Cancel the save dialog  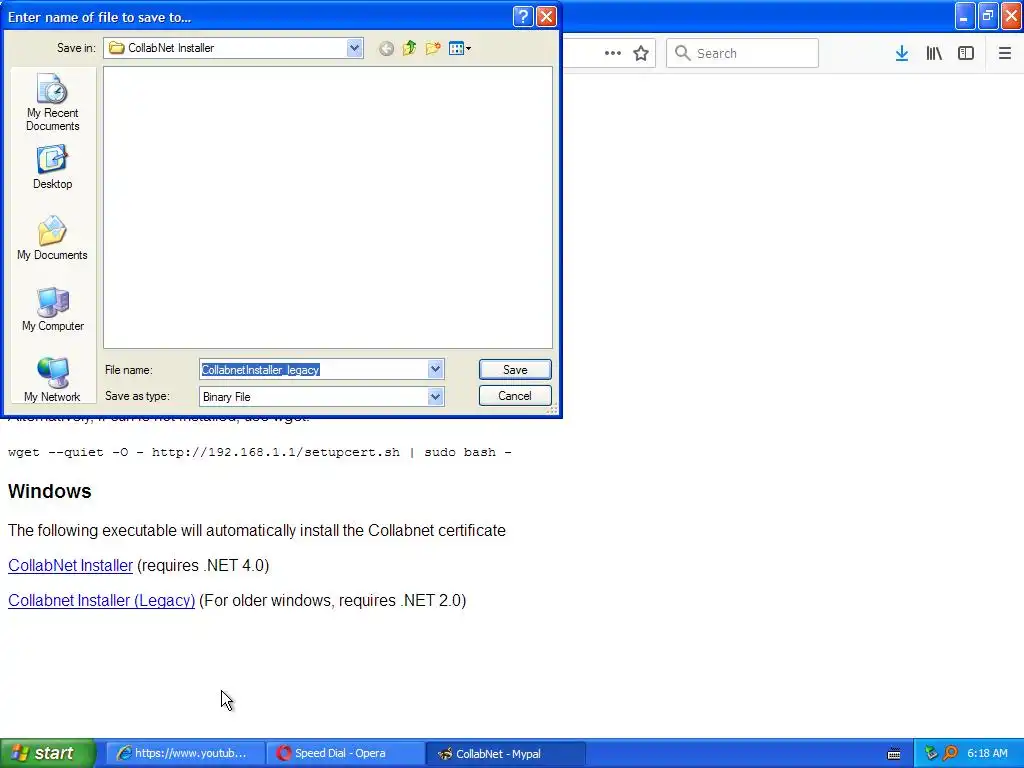tap(515, 396)
